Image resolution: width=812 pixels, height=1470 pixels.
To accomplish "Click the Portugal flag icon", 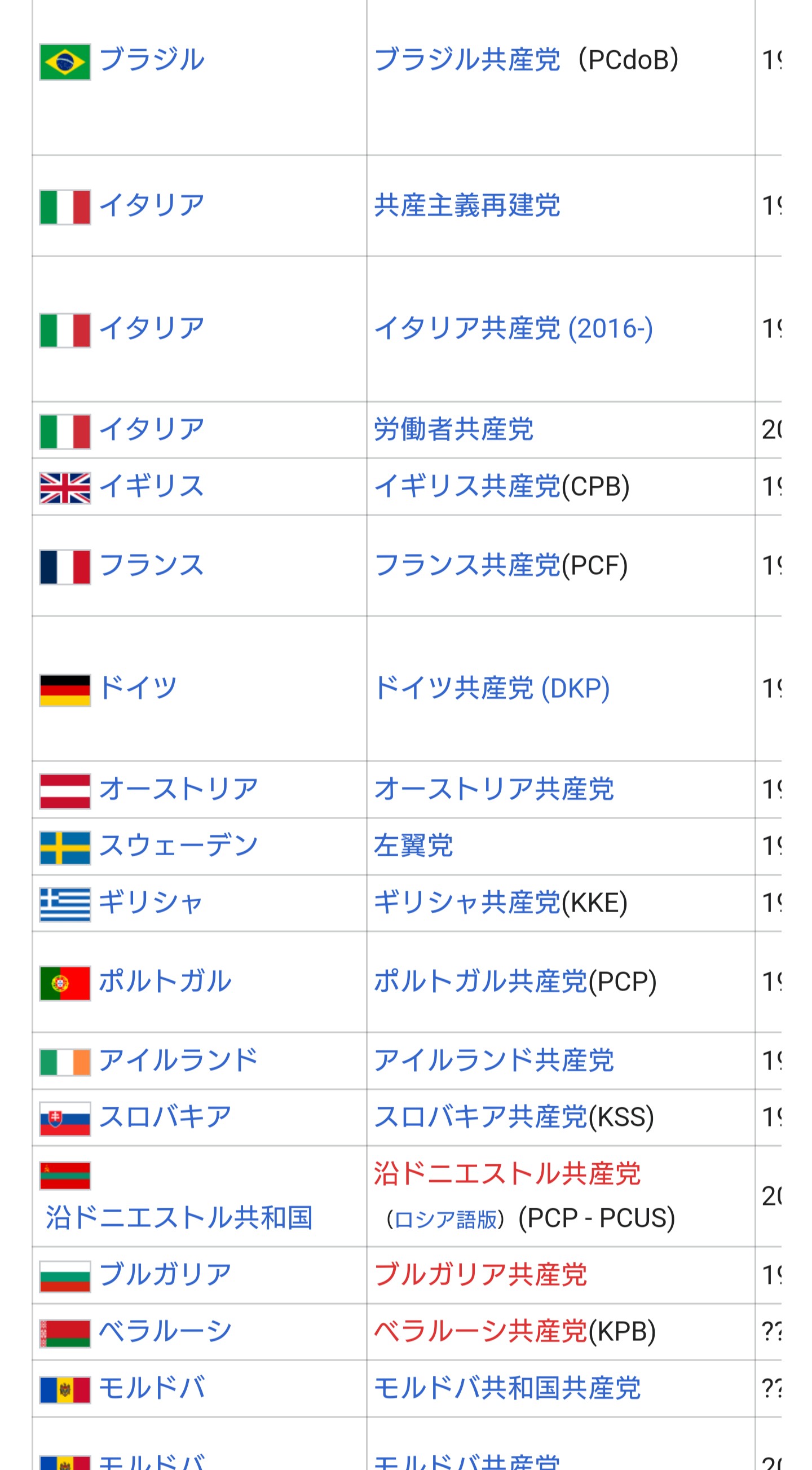I will tap(65, 983).
